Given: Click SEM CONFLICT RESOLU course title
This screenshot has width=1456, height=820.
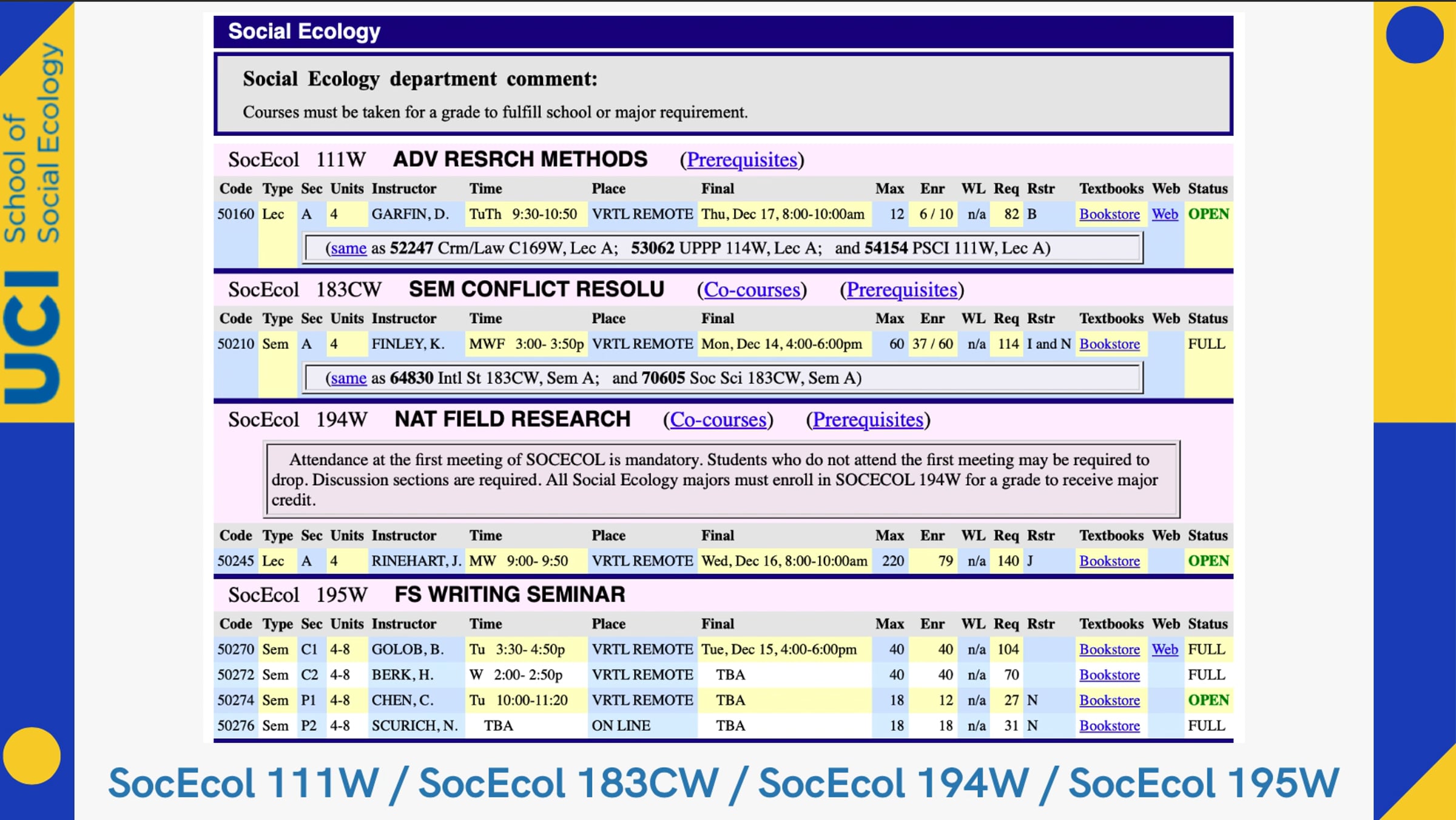Looking at the screenshot, I should (x=536, y=289).
